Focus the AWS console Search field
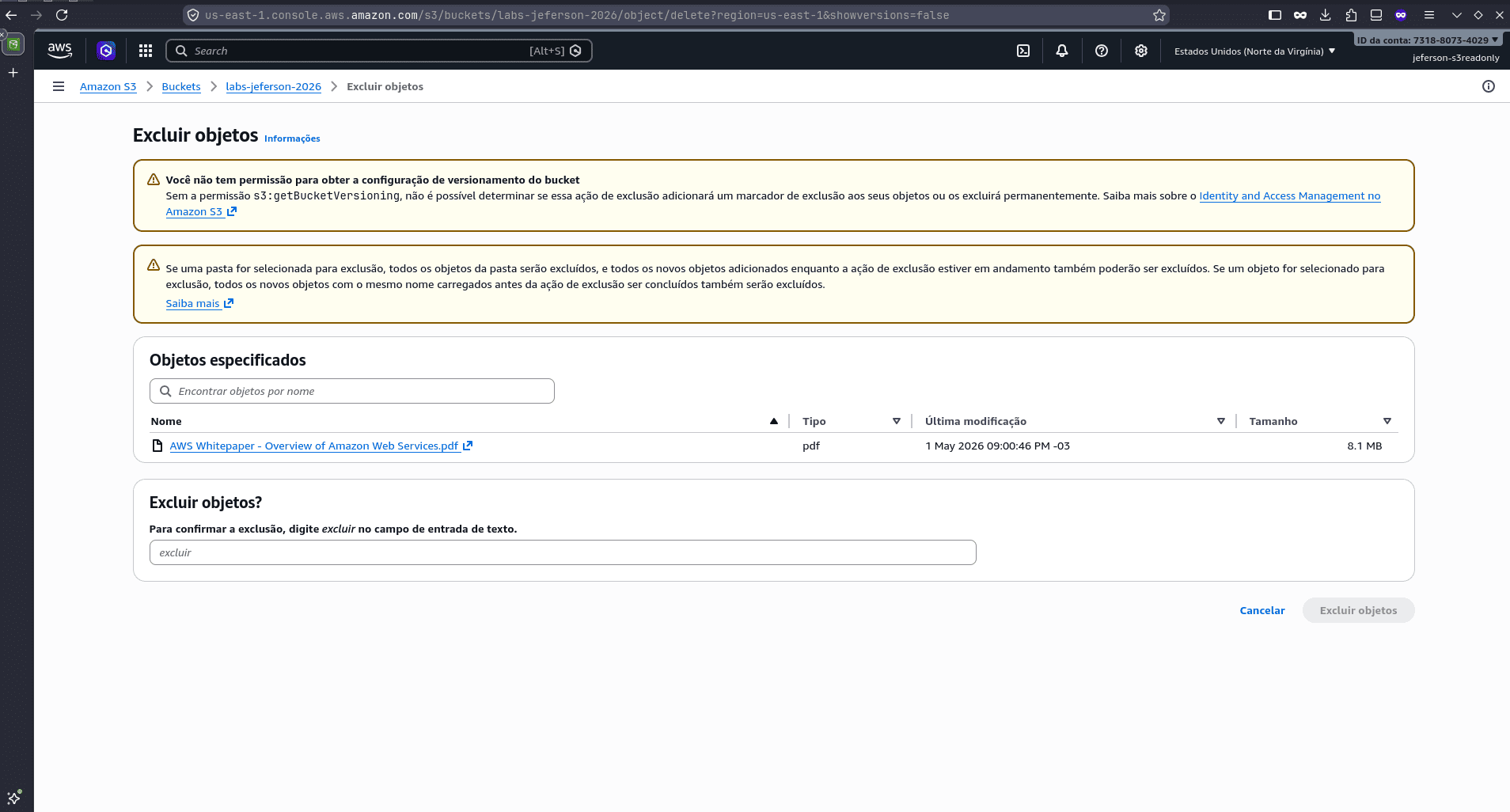The image size is (1510, 812). tap(379, 51)
